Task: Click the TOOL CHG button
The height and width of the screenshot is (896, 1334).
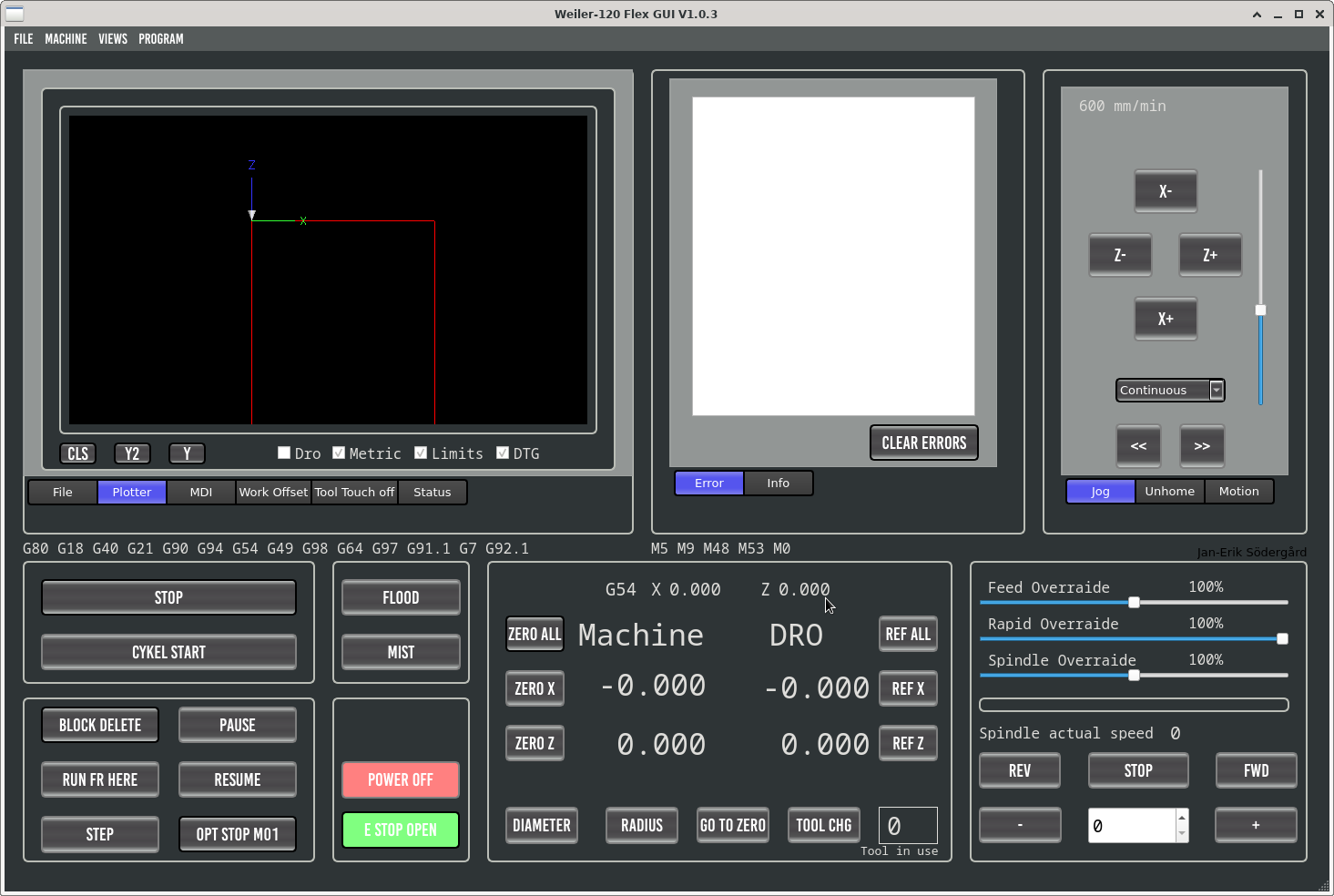Action: coord(824,825)
